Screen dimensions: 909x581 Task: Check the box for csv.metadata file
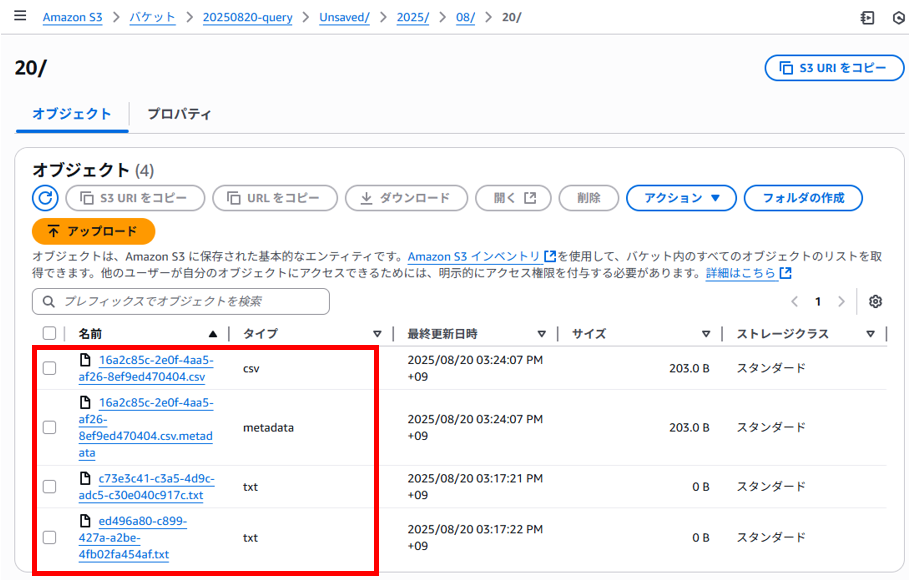coord(50,427)
